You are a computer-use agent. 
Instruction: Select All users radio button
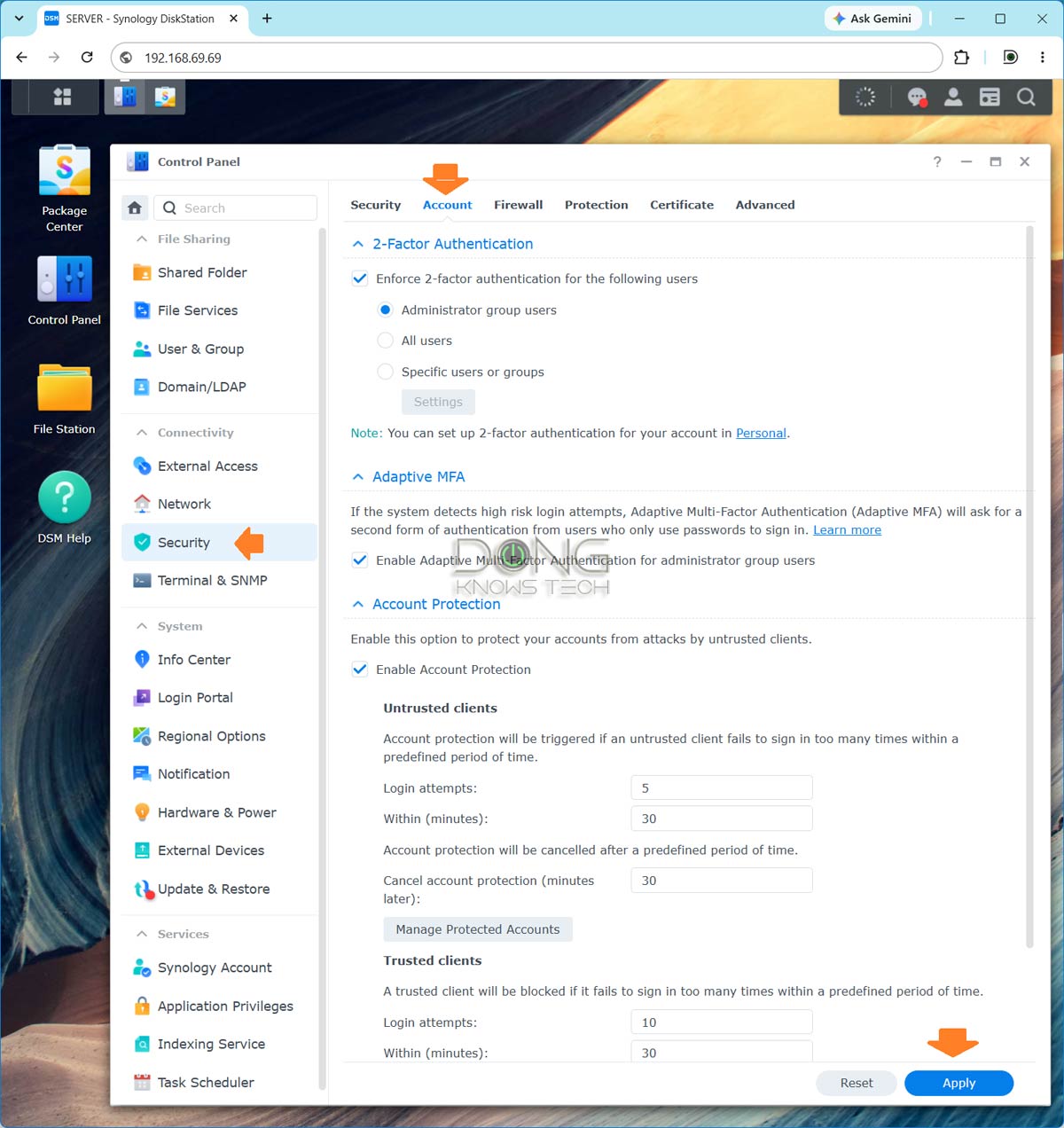[x=385, y=341]
